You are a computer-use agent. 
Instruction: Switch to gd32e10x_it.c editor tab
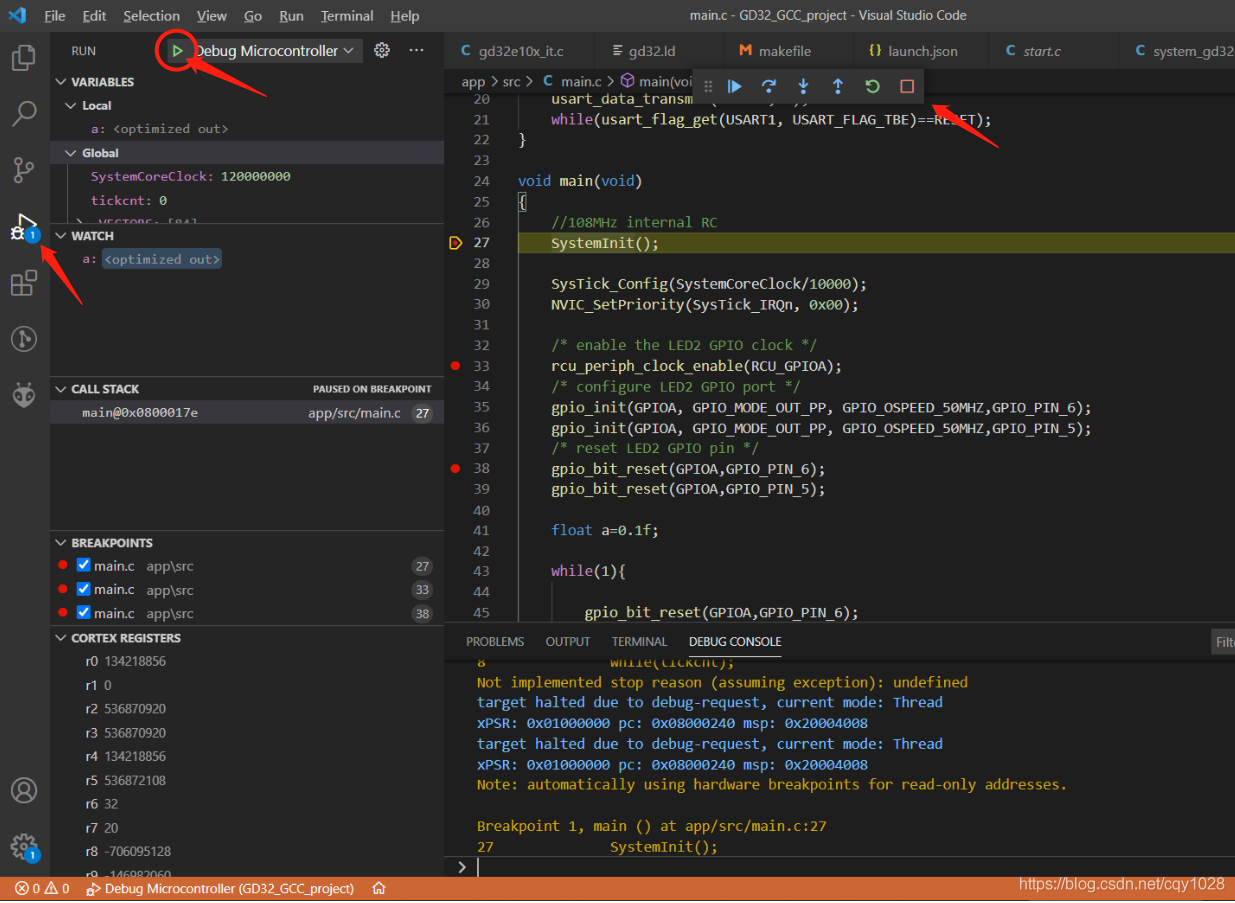(x=519, y=51)
